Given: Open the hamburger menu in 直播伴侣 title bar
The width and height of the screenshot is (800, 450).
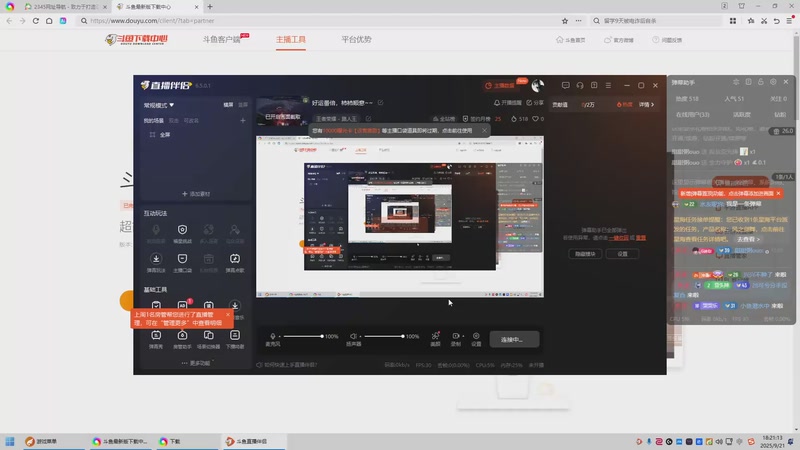Looking at the screenshot, I should coord(608,85).
